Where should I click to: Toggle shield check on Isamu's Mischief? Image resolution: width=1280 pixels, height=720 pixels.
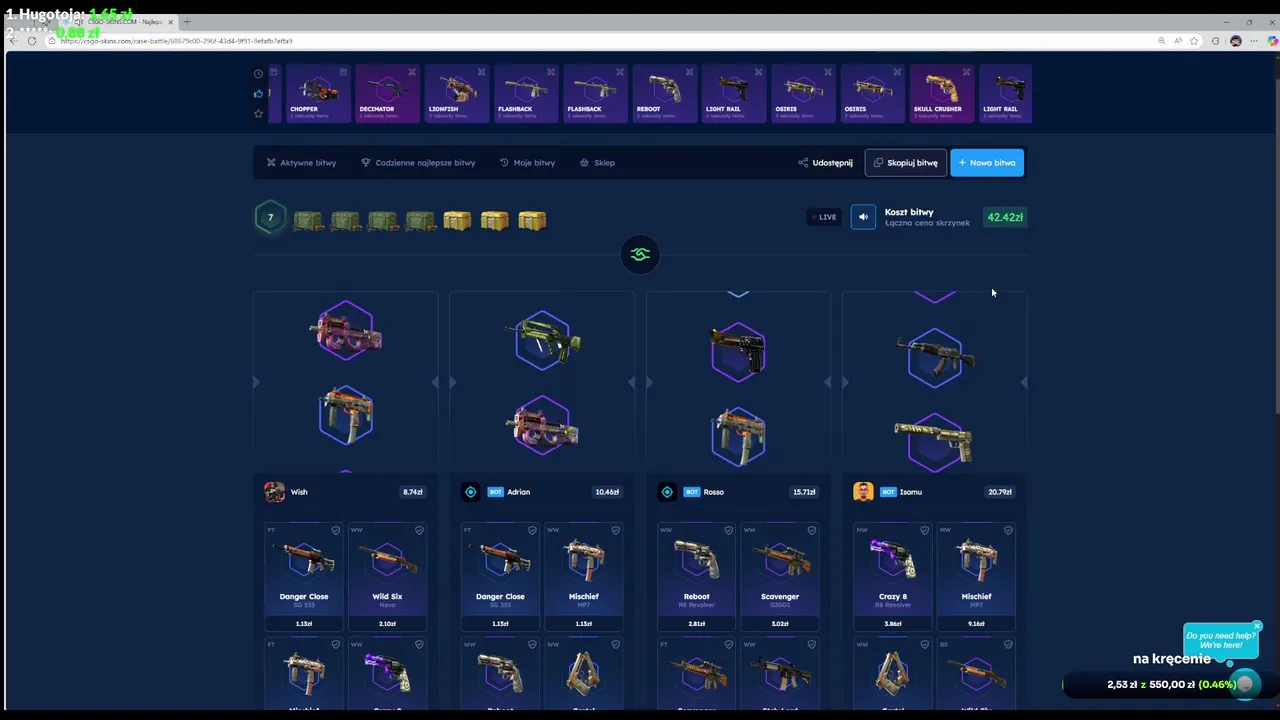[x=1008, y=530]
